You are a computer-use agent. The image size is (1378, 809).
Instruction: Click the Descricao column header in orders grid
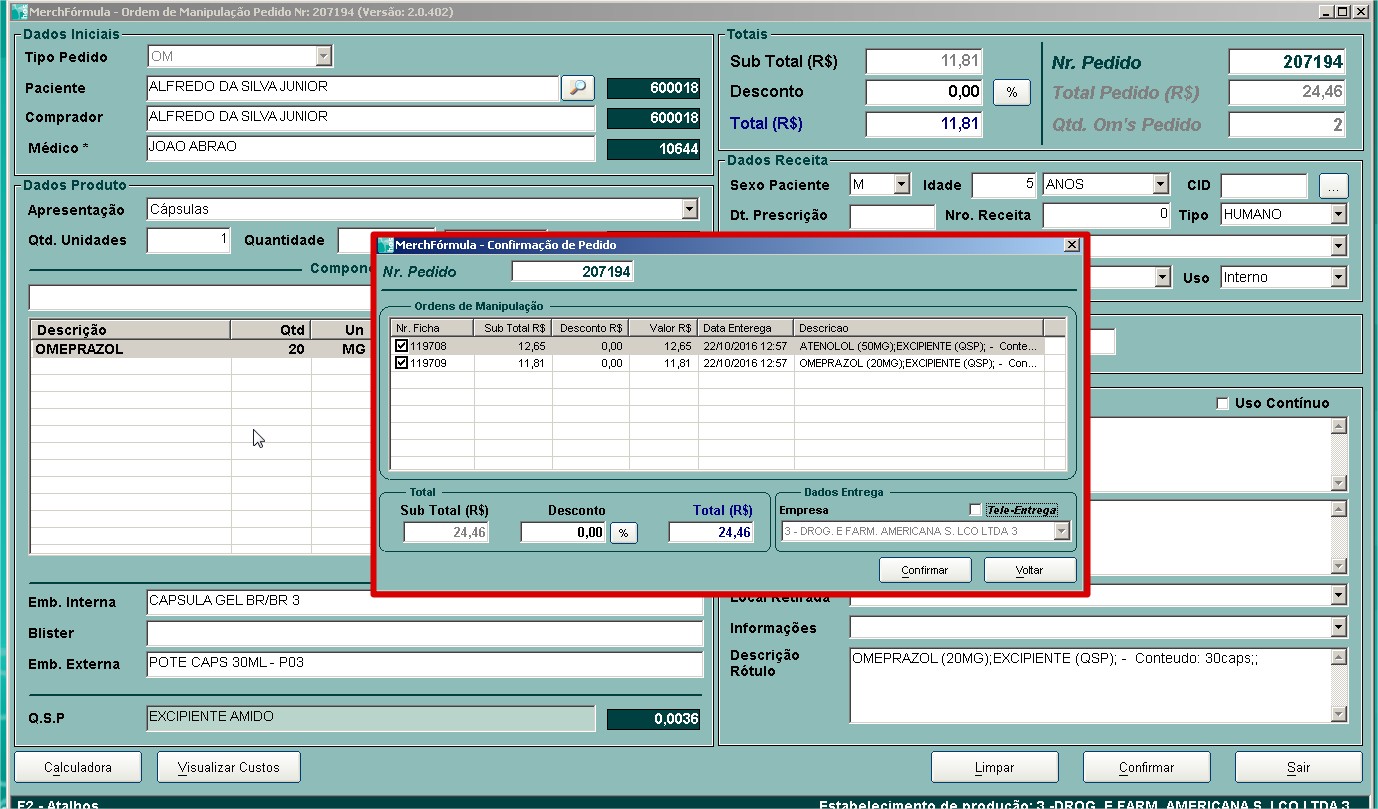[x=916, y=328]
